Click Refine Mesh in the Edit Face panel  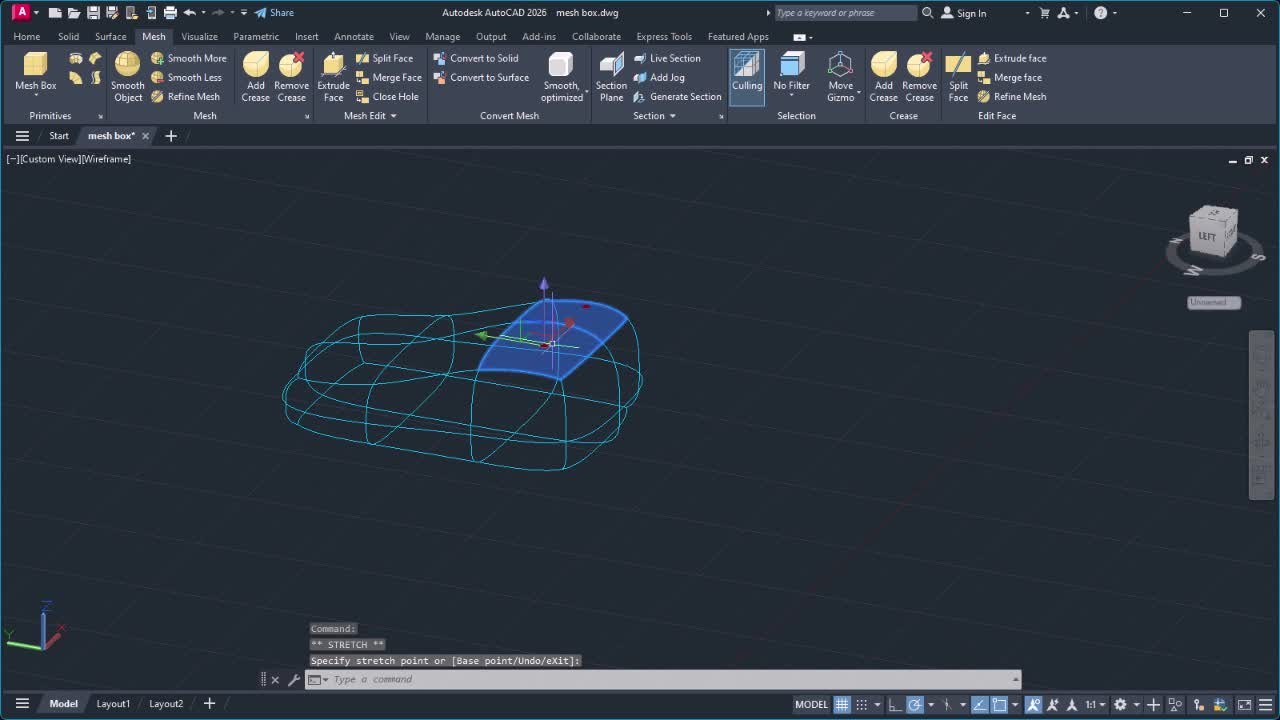pos(1012,97)
